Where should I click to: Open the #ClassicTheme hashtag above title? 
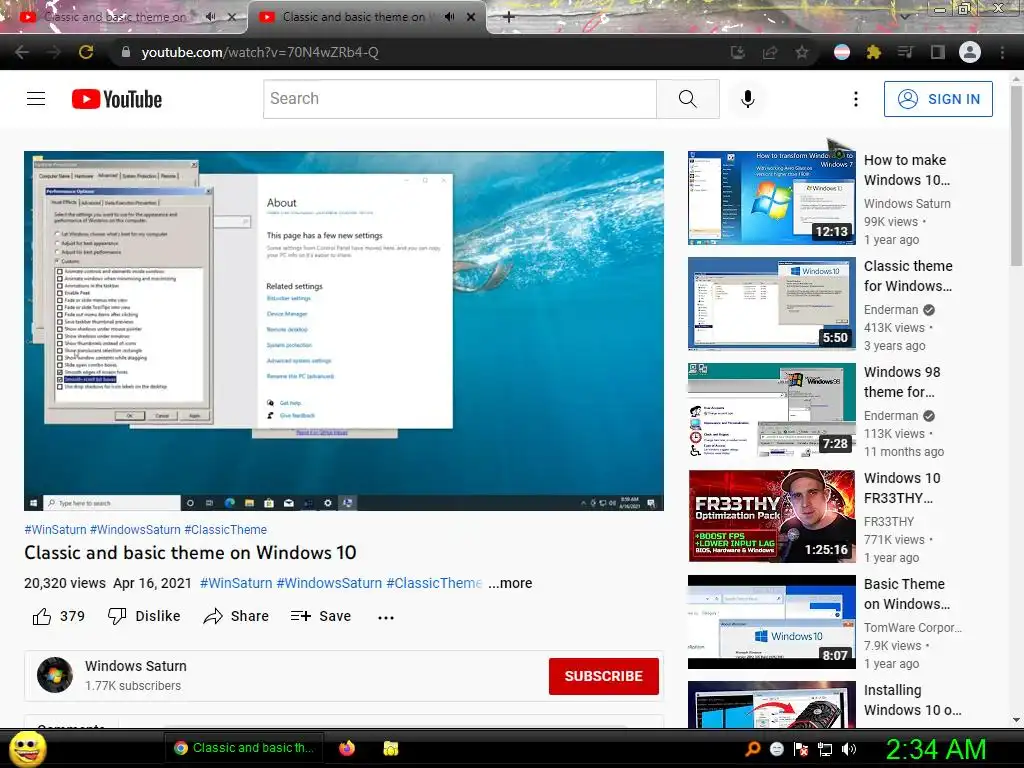tap(225, 530)
